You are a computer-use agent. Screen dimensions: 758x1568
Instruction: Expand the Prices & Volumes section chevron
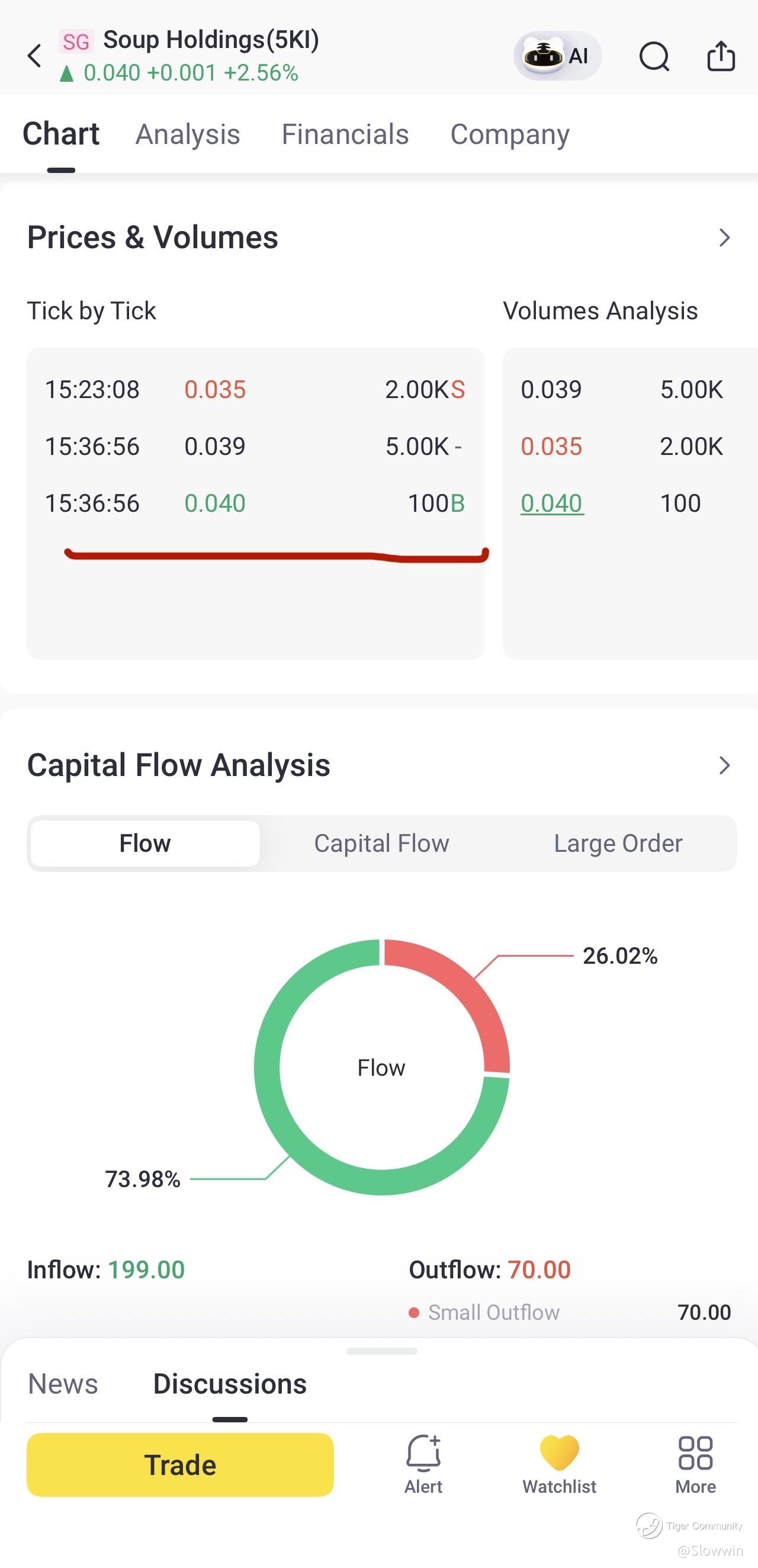click(x=724, y=238)
